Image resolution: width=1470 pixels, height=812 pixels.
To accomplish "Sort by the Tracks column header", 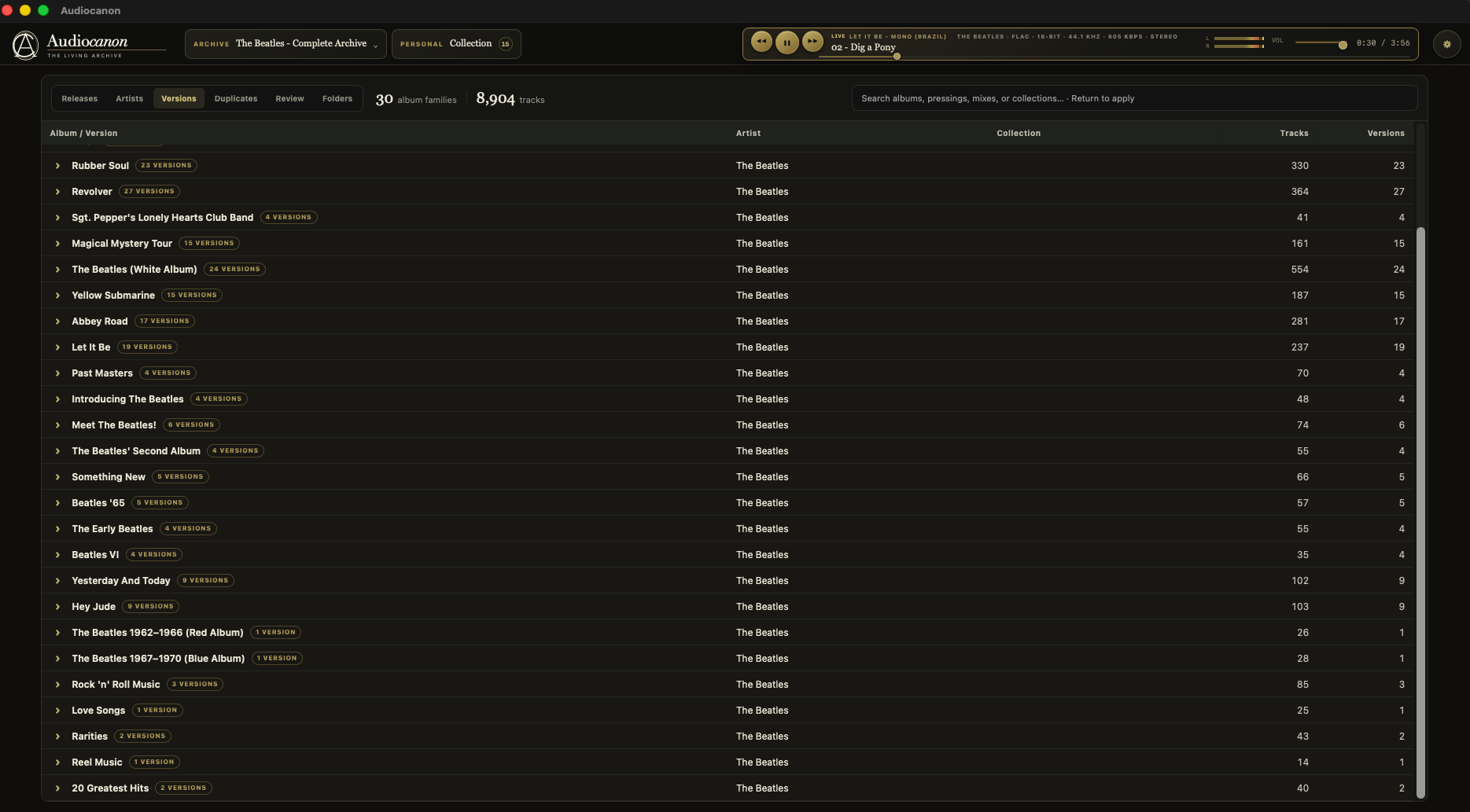I will pyautogui.click(x=1294, y=134).
